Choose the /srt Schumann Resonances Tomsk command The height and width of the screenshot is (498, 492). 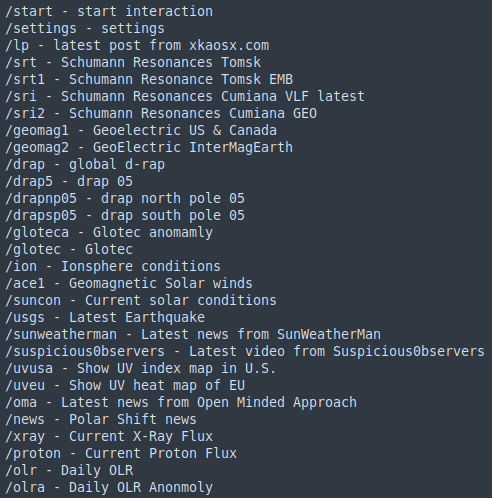133,63
